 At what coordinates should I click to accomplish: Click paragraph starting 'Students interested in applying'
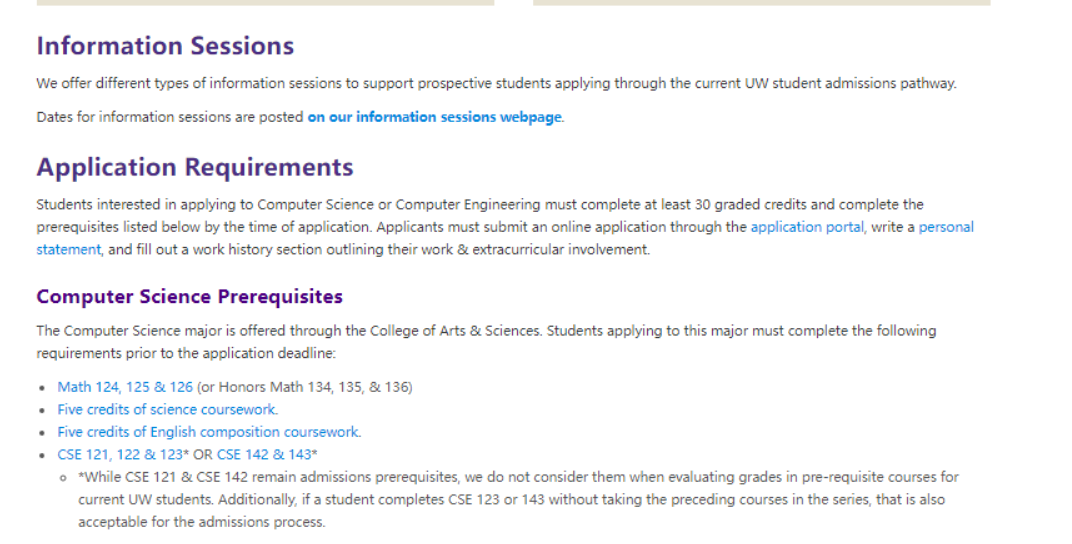tap(505, 227)
